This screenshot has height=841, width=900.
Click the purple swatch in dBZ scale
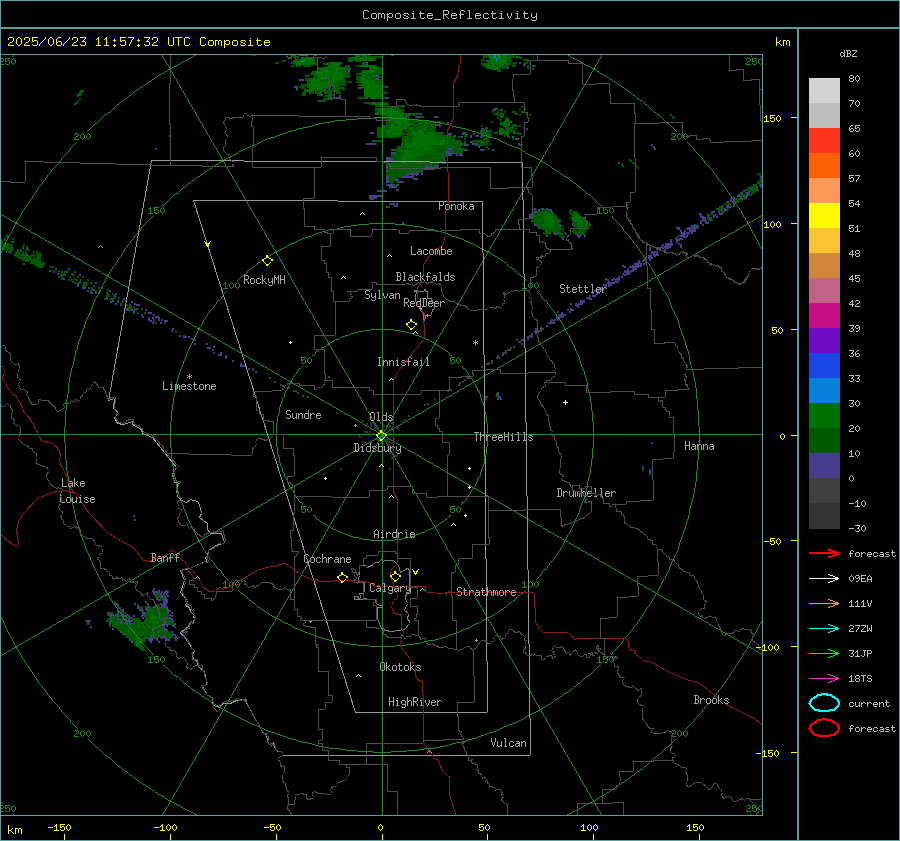824,340
